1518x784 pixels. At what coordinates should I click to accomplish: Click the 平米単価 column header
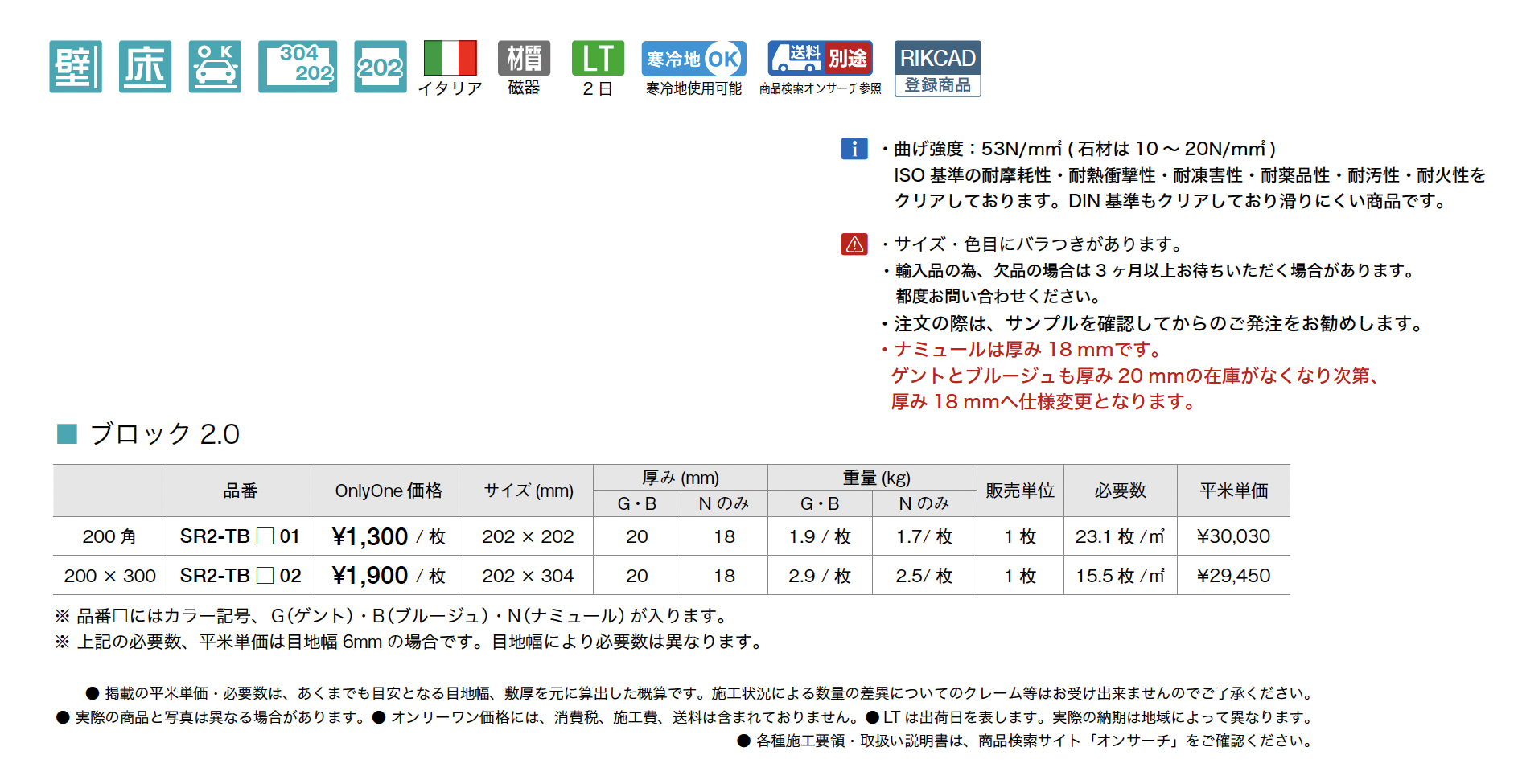pos(1233,491)
